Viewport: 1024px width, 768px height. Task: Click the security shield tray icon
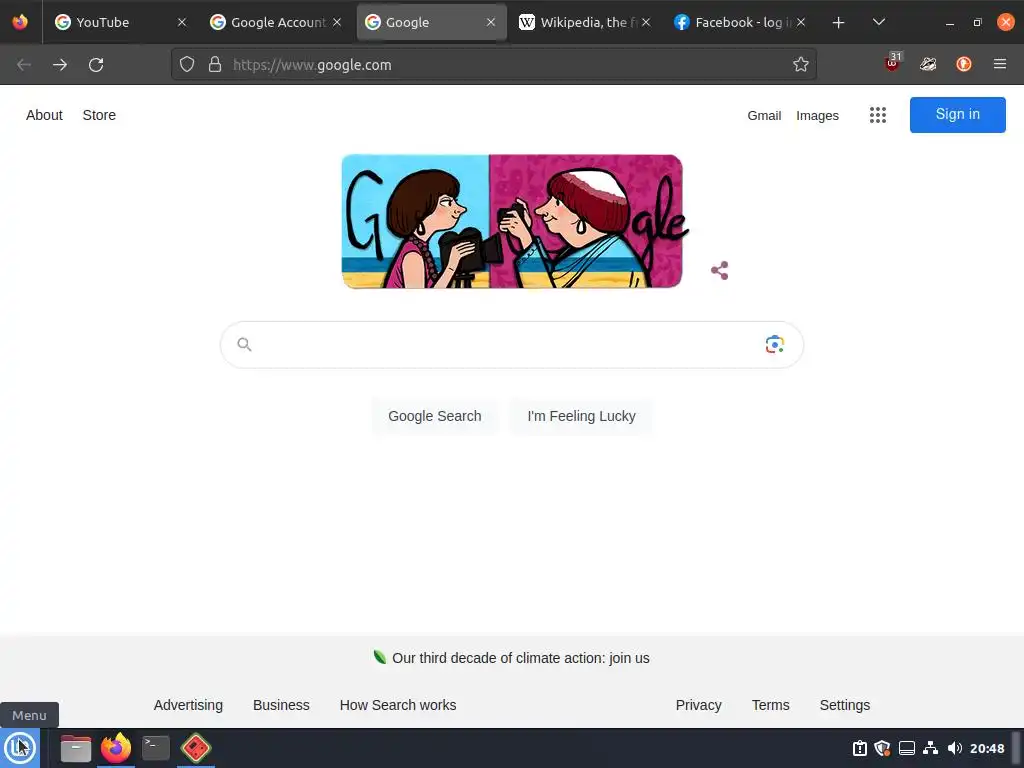(x=882, y=748)
